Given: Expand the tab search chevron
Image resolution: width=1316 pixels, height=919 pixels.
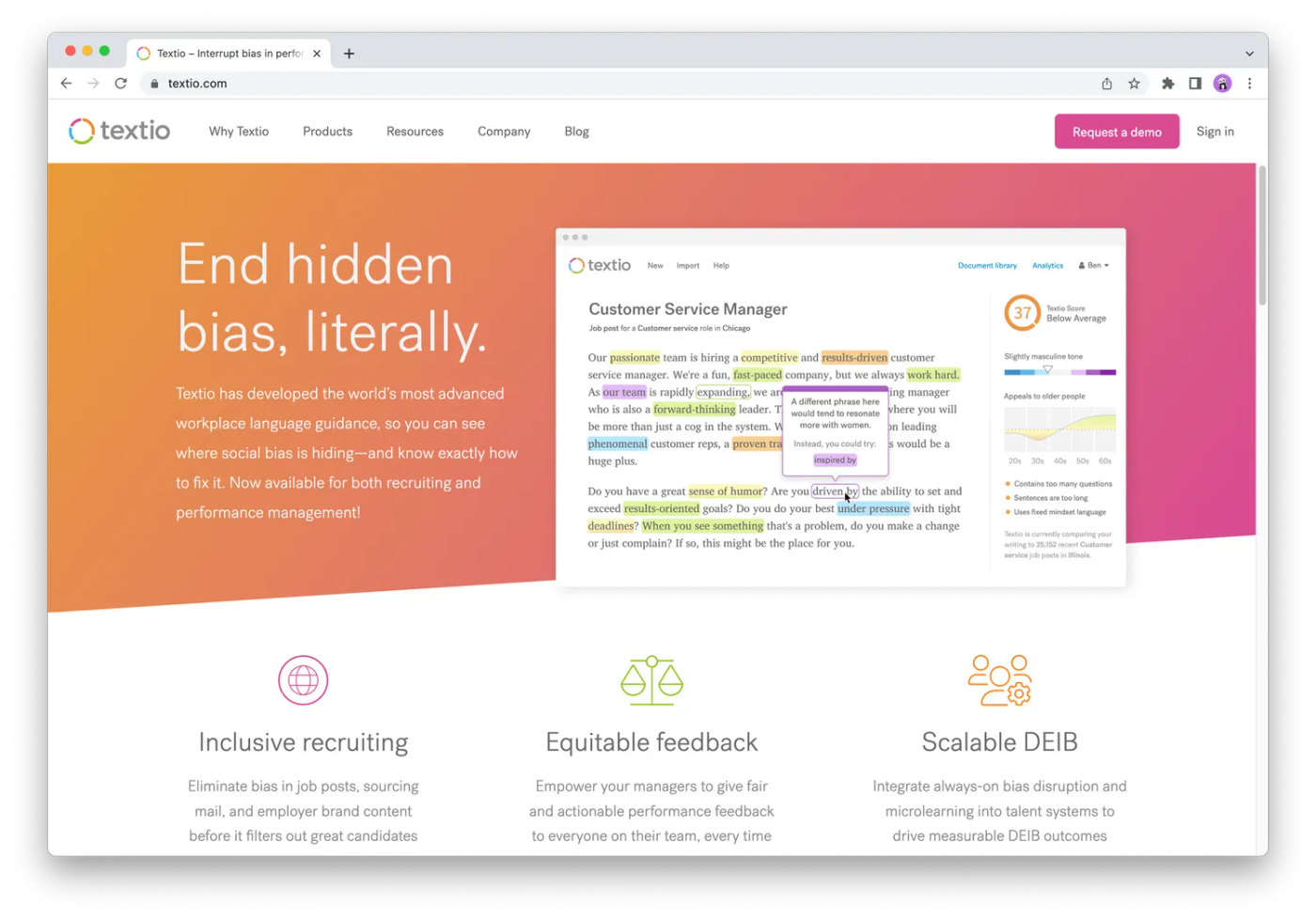Looking at the screenshot, I should point(1249,54).
